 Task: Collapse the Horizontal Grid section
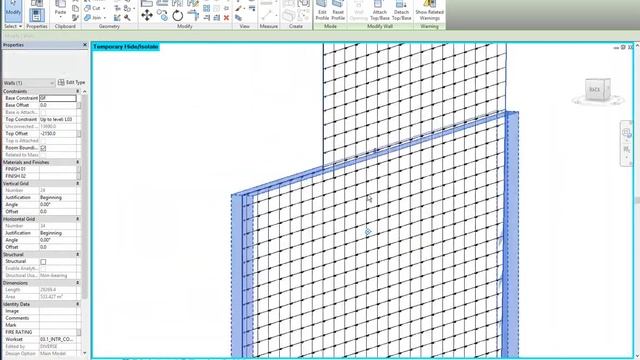[78, 219]
